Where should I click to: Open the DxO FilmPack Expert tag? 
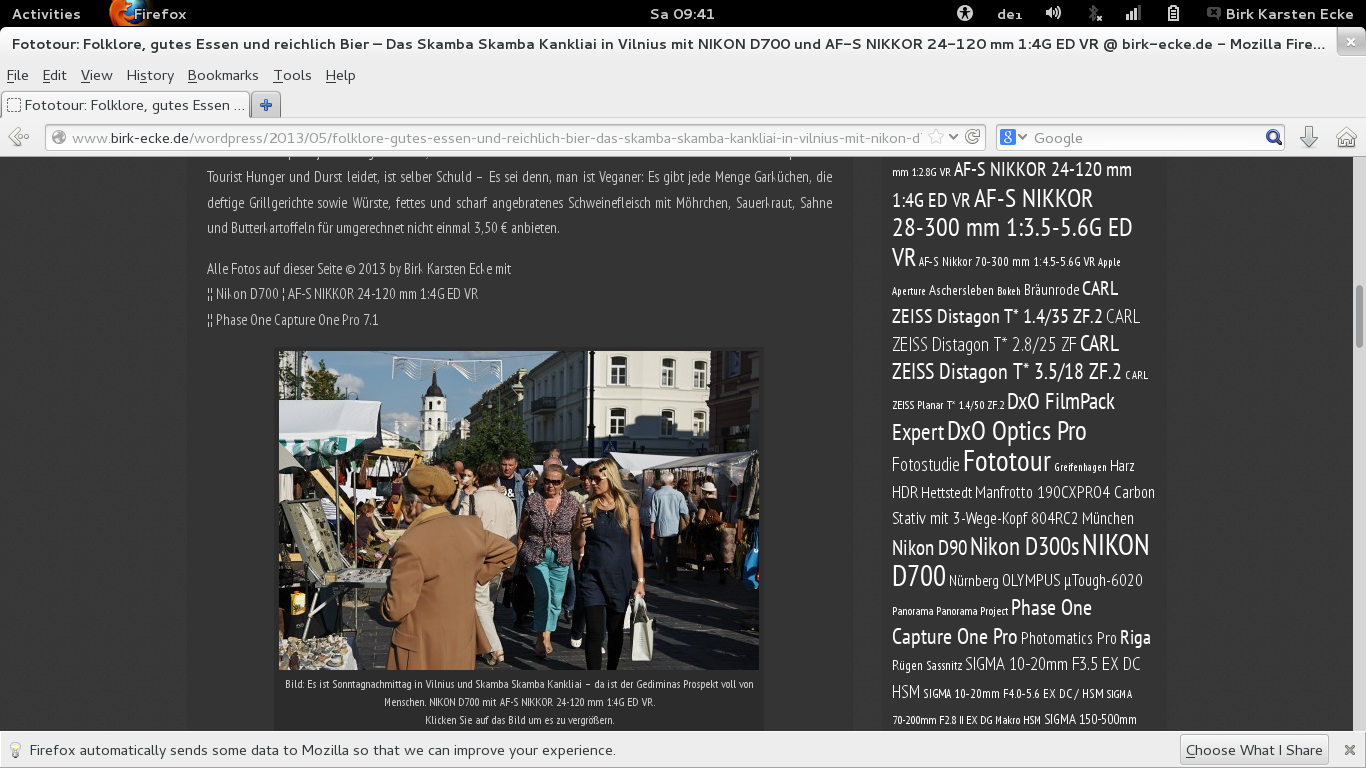pos(1003,416)
